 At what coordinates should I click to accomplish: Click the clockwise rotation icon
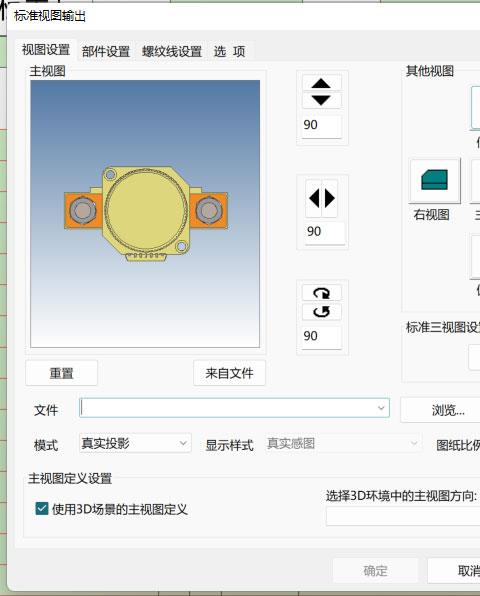pos(322,293)
